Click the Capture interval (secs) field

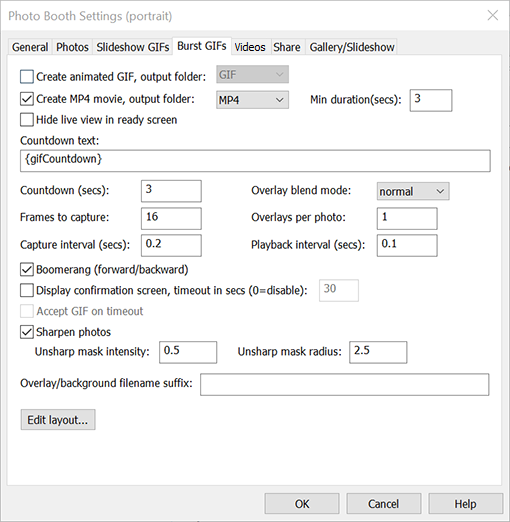(171, 245)
